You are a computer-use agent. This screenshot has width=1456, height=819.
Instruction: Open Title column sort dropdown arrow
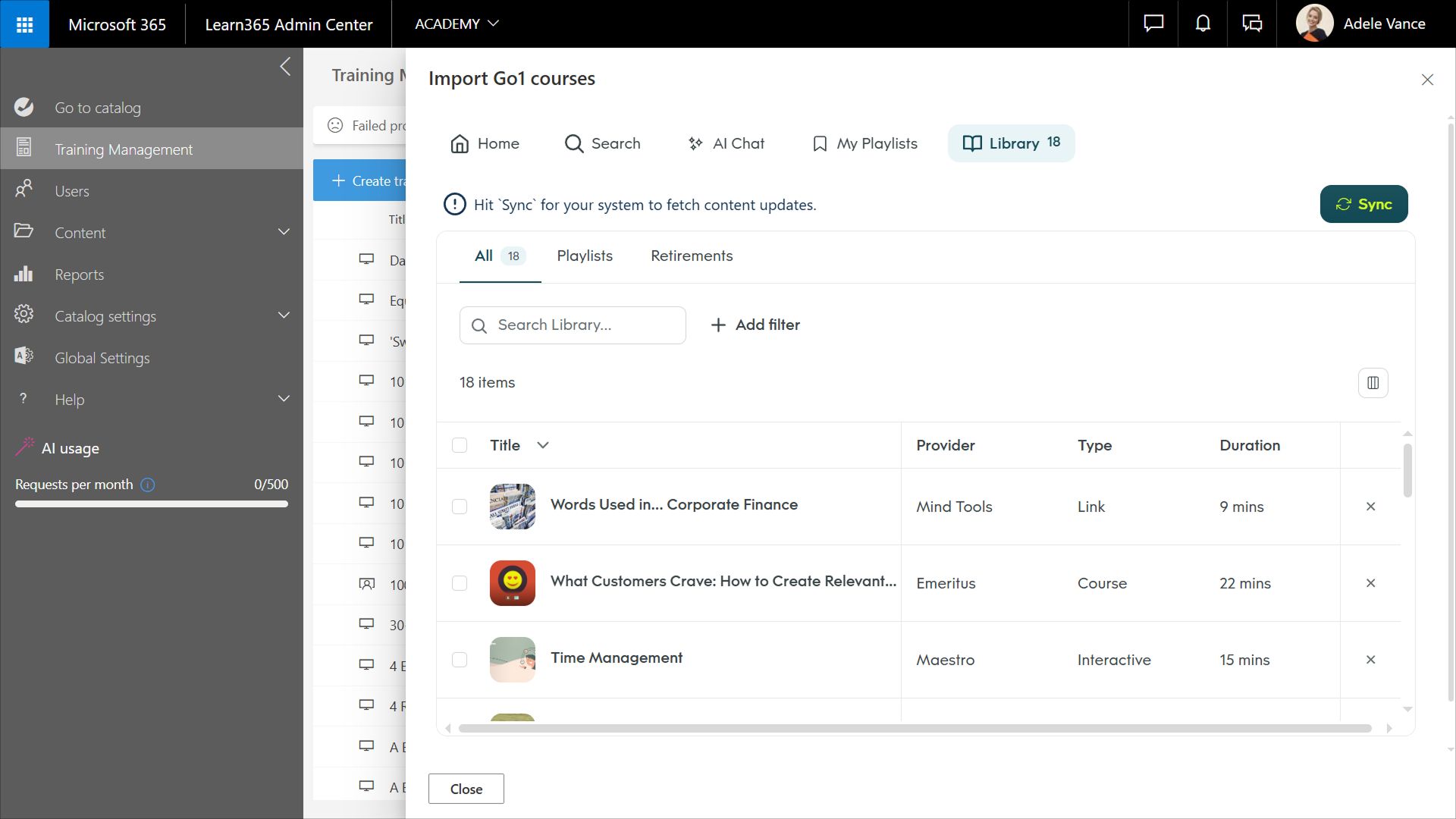point(543,445)
